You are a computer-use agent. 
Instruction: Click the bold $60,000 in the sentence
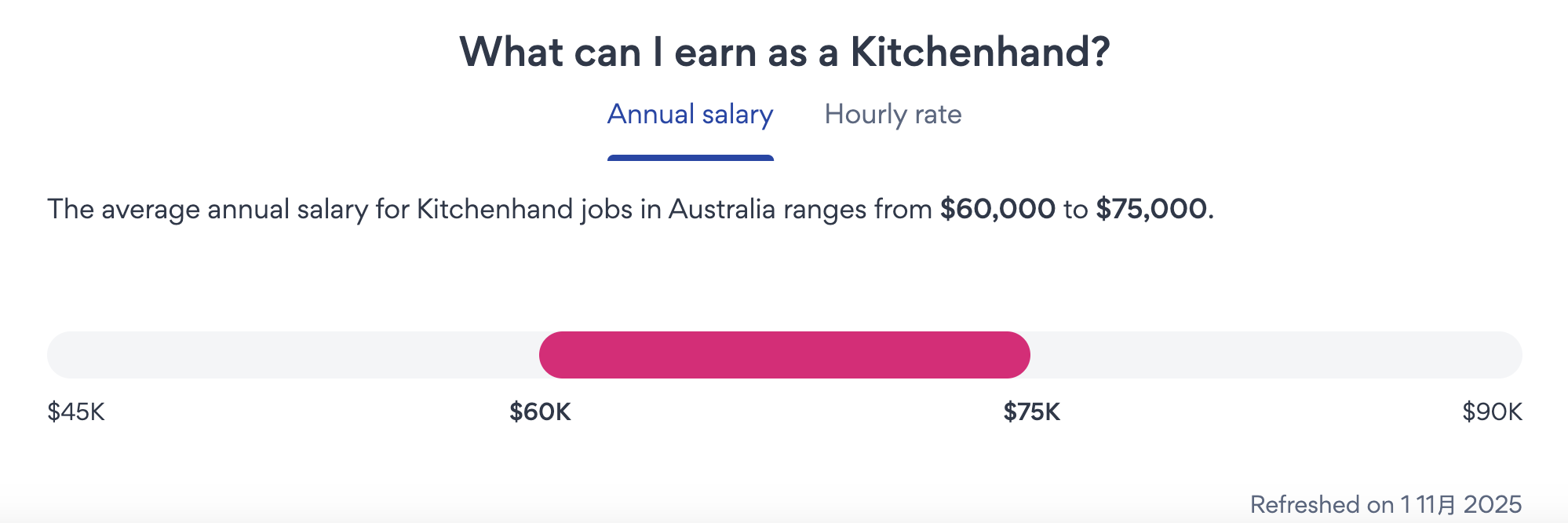pos(997,209)
